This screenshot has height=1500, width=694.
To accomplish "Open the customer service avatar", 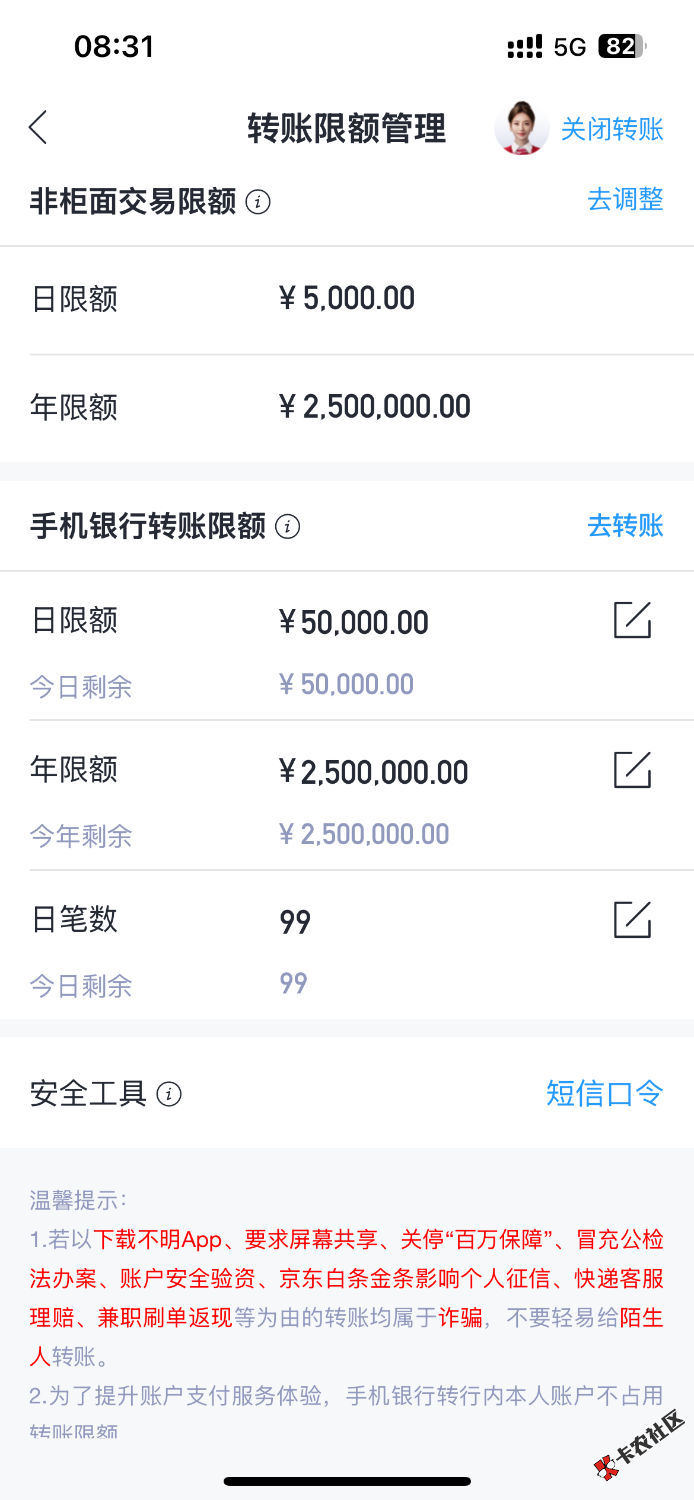I will (521, 128).
